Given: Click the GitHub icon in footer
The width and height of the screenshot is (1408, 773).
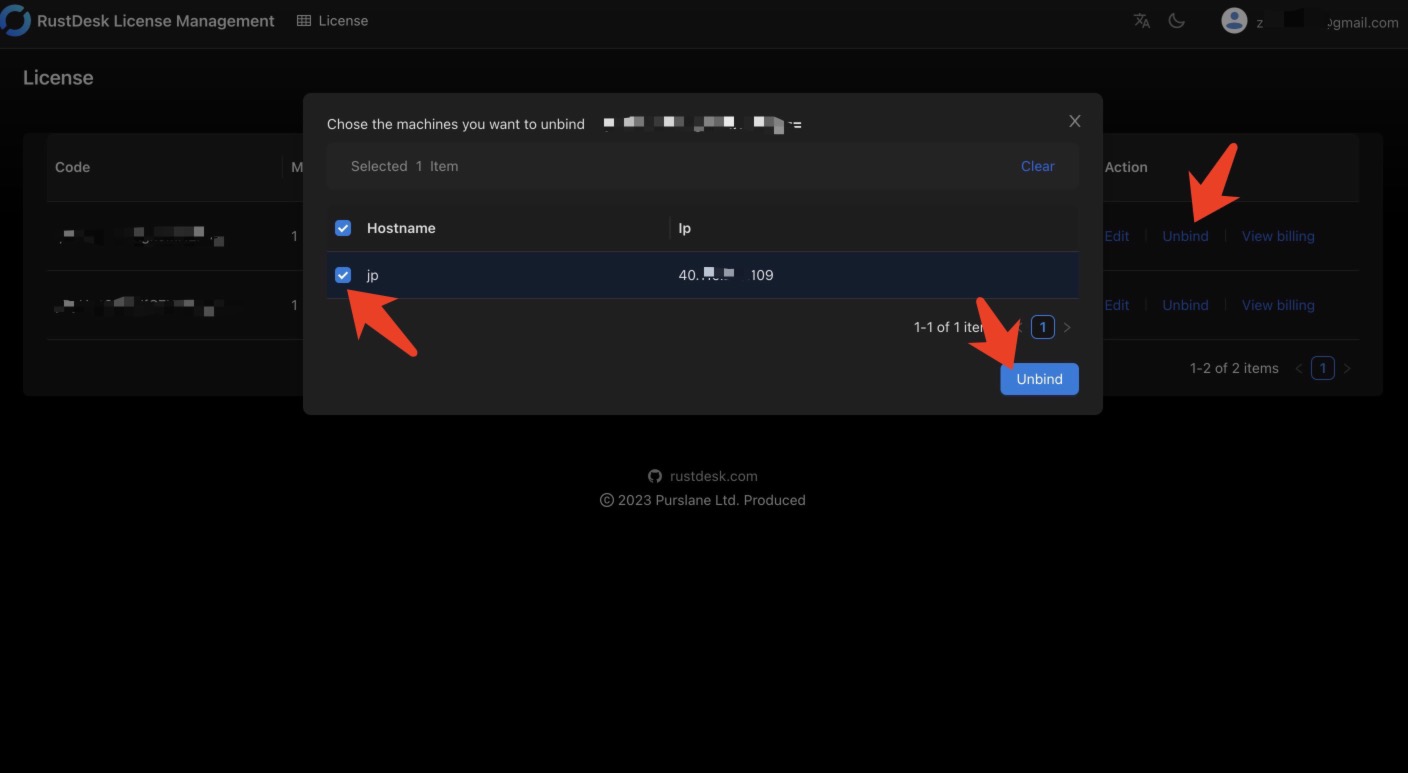Looking at the screenshot, I should point(655,476).
